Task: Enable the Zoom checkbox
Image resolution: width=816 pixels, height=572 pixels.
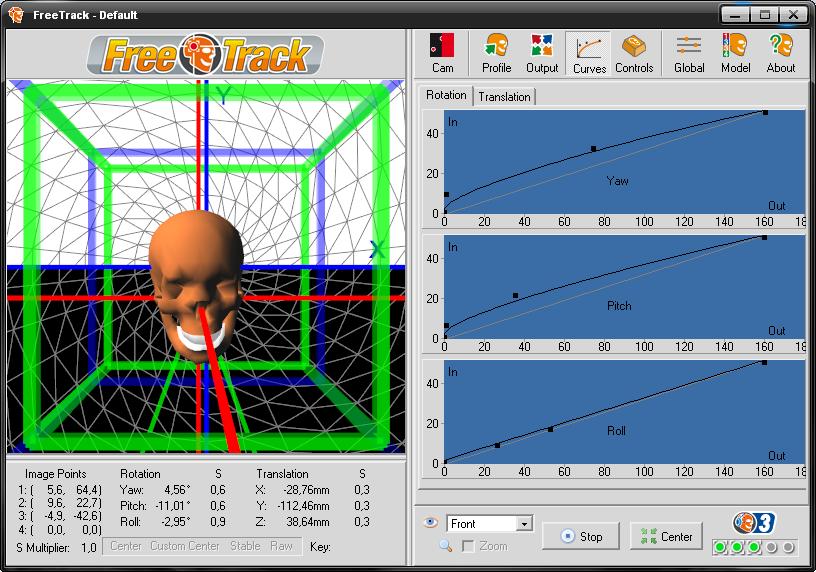Action: coord(468,546)
